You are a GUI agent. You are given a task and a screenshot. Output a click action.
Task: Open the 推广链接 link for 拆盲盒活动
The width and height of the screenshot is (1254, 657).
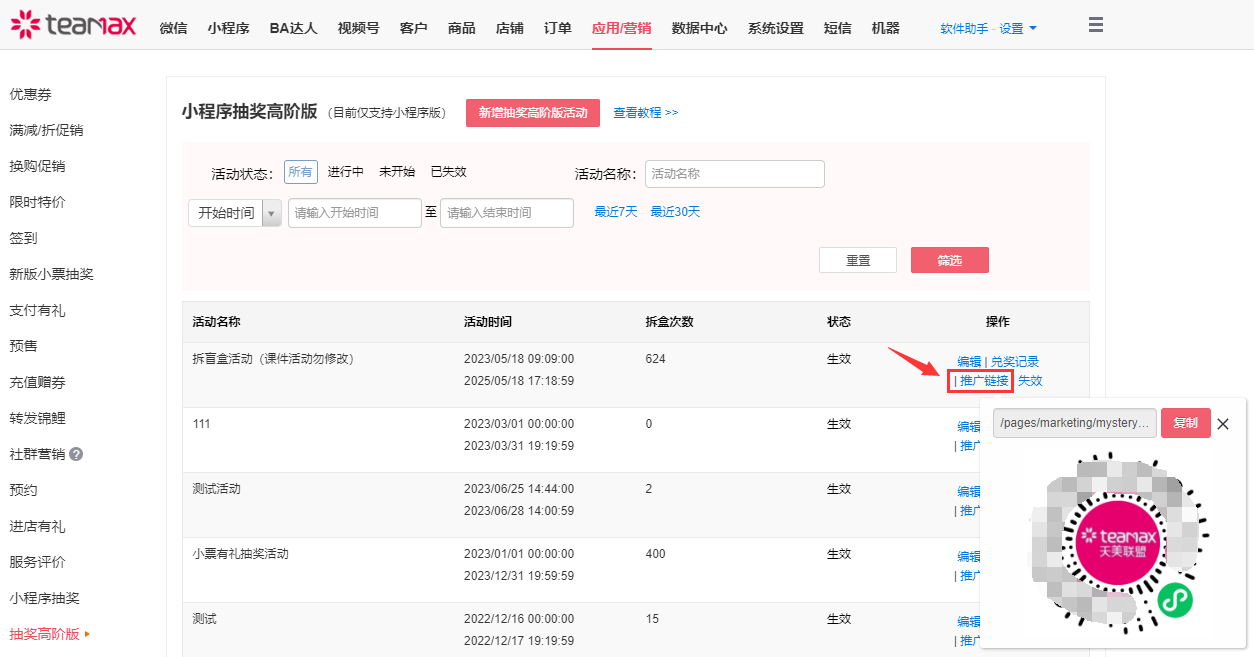pyautogui.click(x=983, y=381)
